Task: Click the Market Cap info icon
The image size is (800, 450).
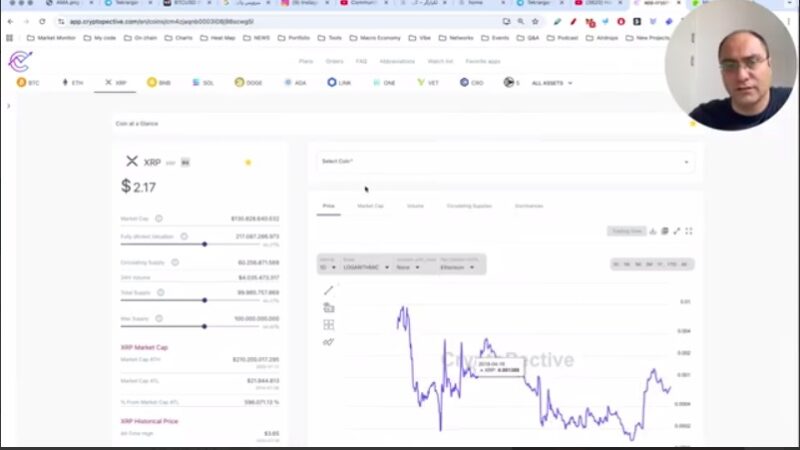Action: [158, 218]
